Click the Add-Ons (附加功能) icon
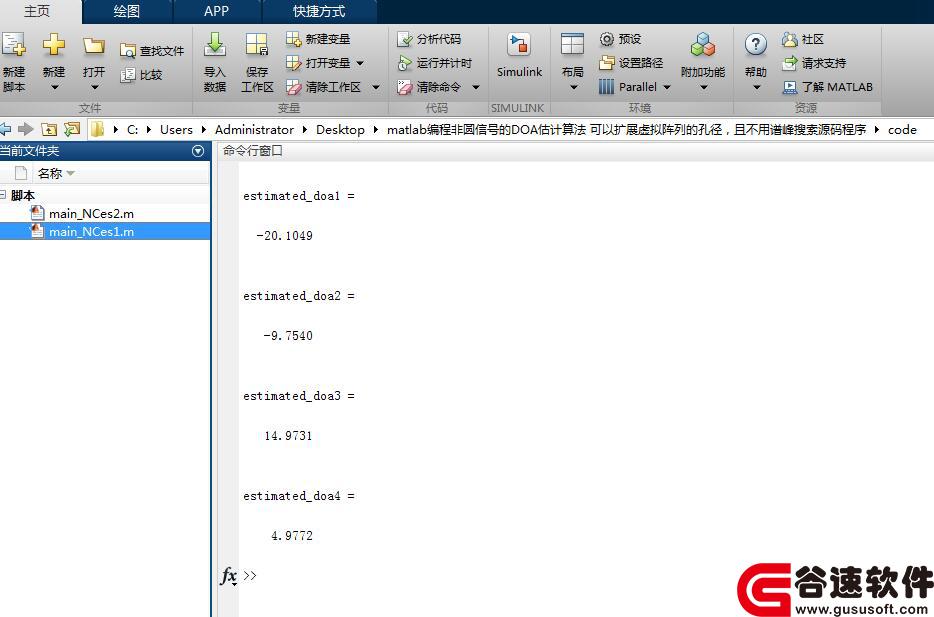This screenshot has width=934, height=617. pos(703,45)
